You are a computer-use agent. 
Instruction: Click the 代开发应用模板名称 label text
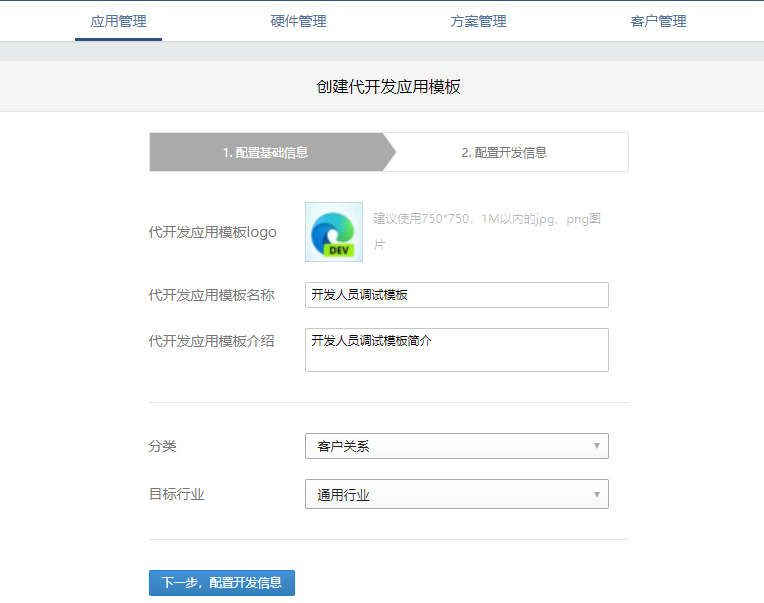(211, 295)
